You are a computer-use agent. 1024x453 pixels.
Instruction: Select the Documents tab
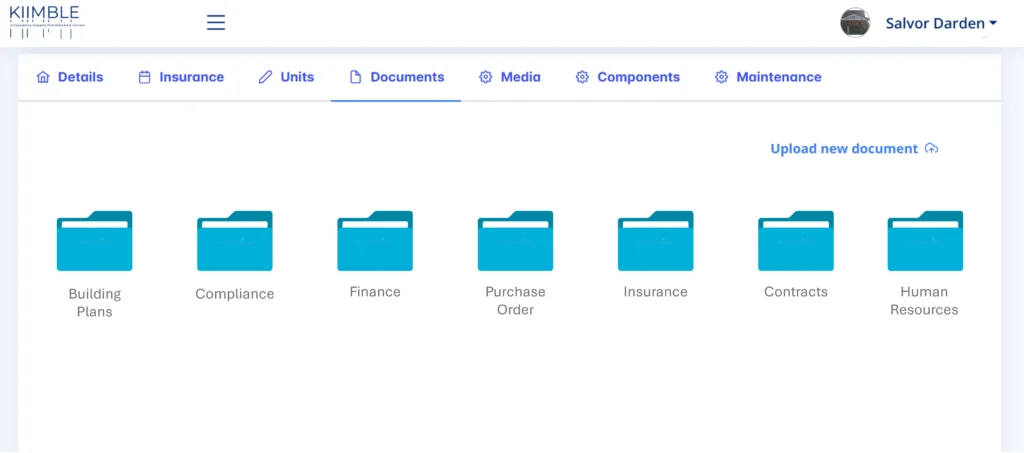coord(397,77)
